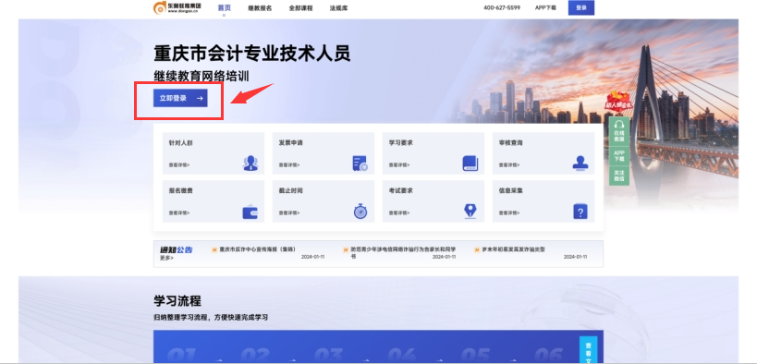
Task: Click the book icon in 学习要求 card
Action: pyautogui.click(x=470, y=163)
